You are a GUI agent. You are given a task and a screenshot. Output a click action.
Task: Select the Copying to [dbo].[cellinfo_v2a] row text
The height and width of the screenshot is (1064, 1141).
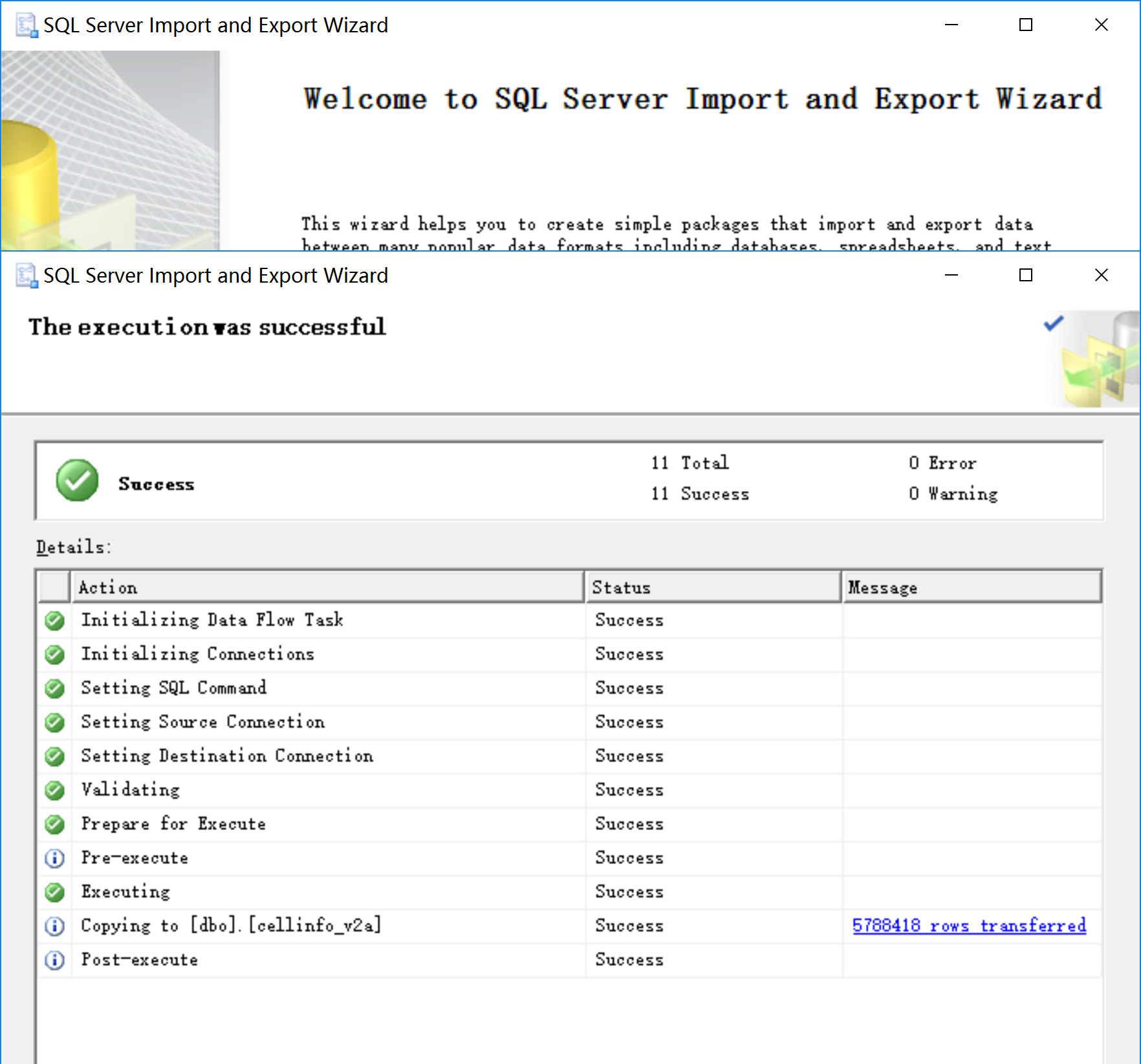pyautogui.click(x=231, y=925)
